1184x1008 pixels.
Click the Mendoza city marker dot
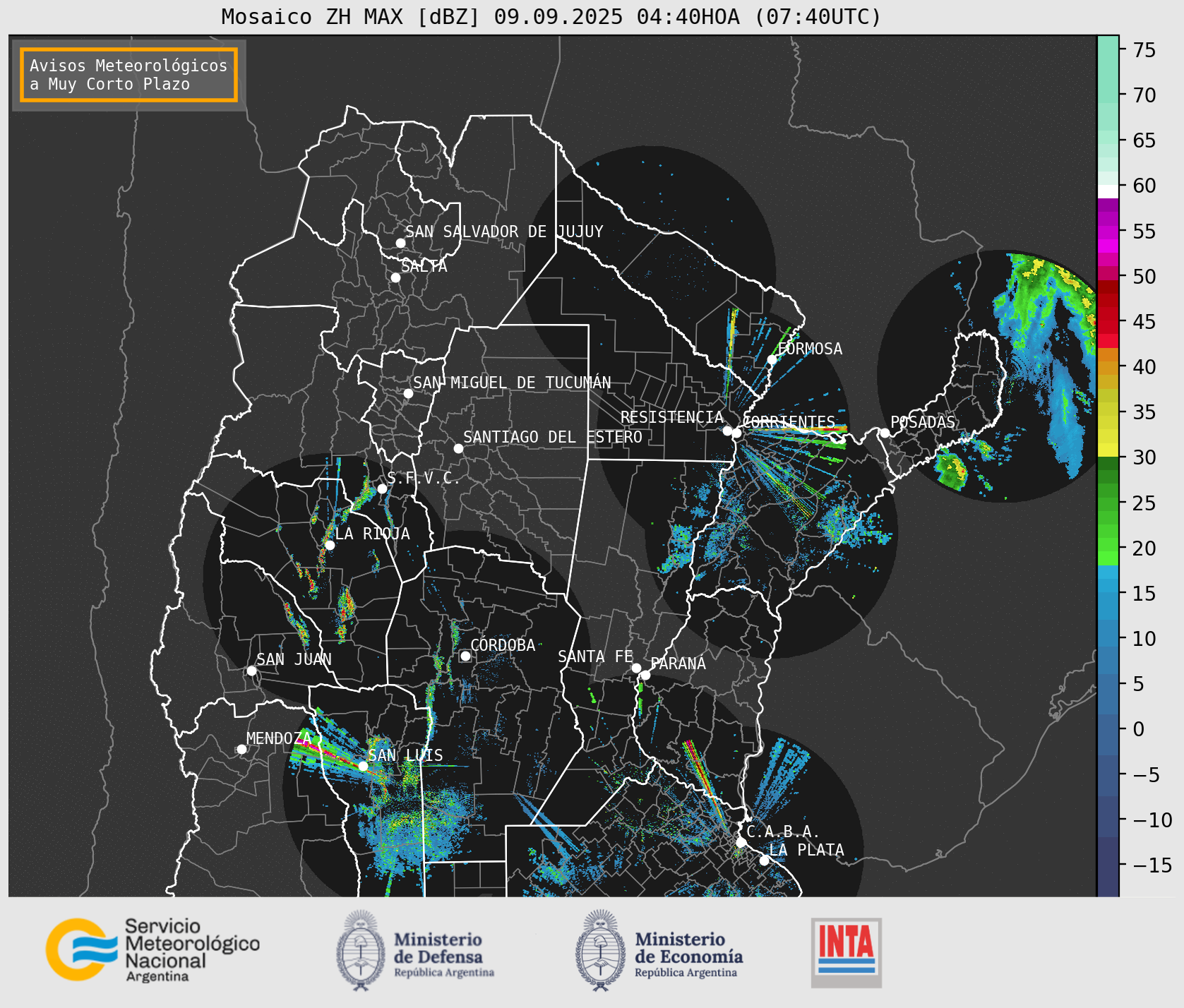pos(241,749)
